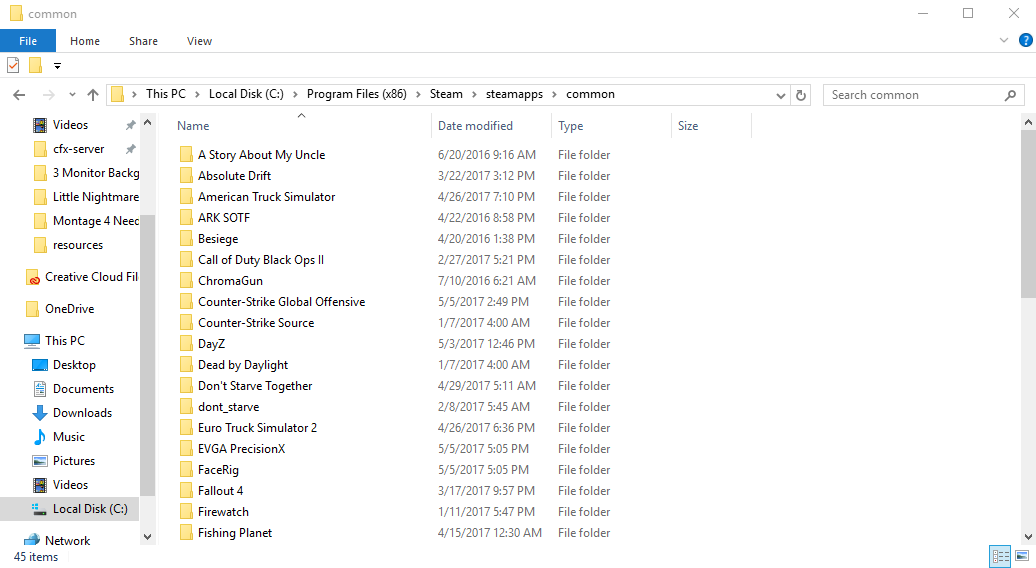
Task: Click the file list vertical scrollbar thumb
Action: (1028, 214)
